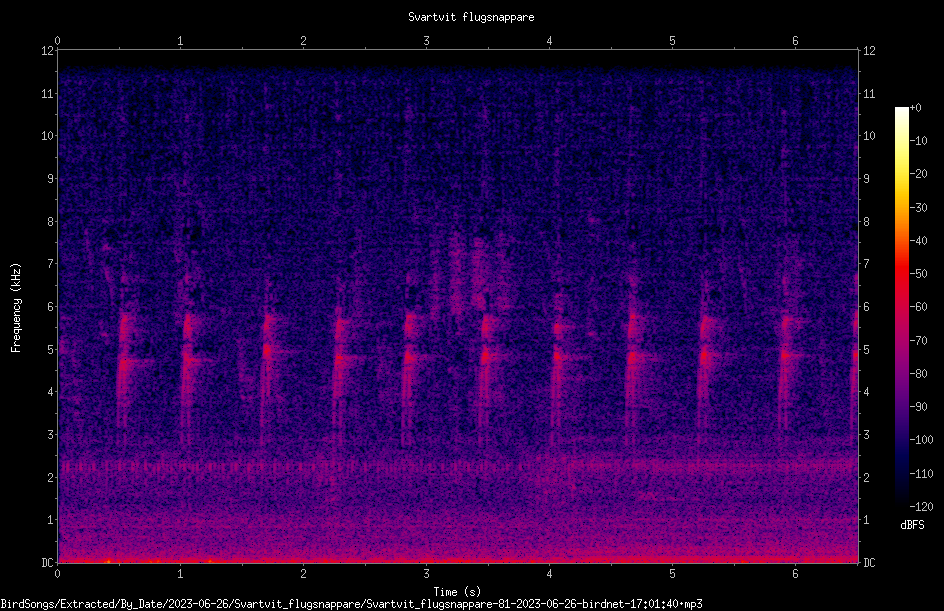Click "0" on the bottom time axis
This screenshot has width=944, height=611.
point(57,574)
